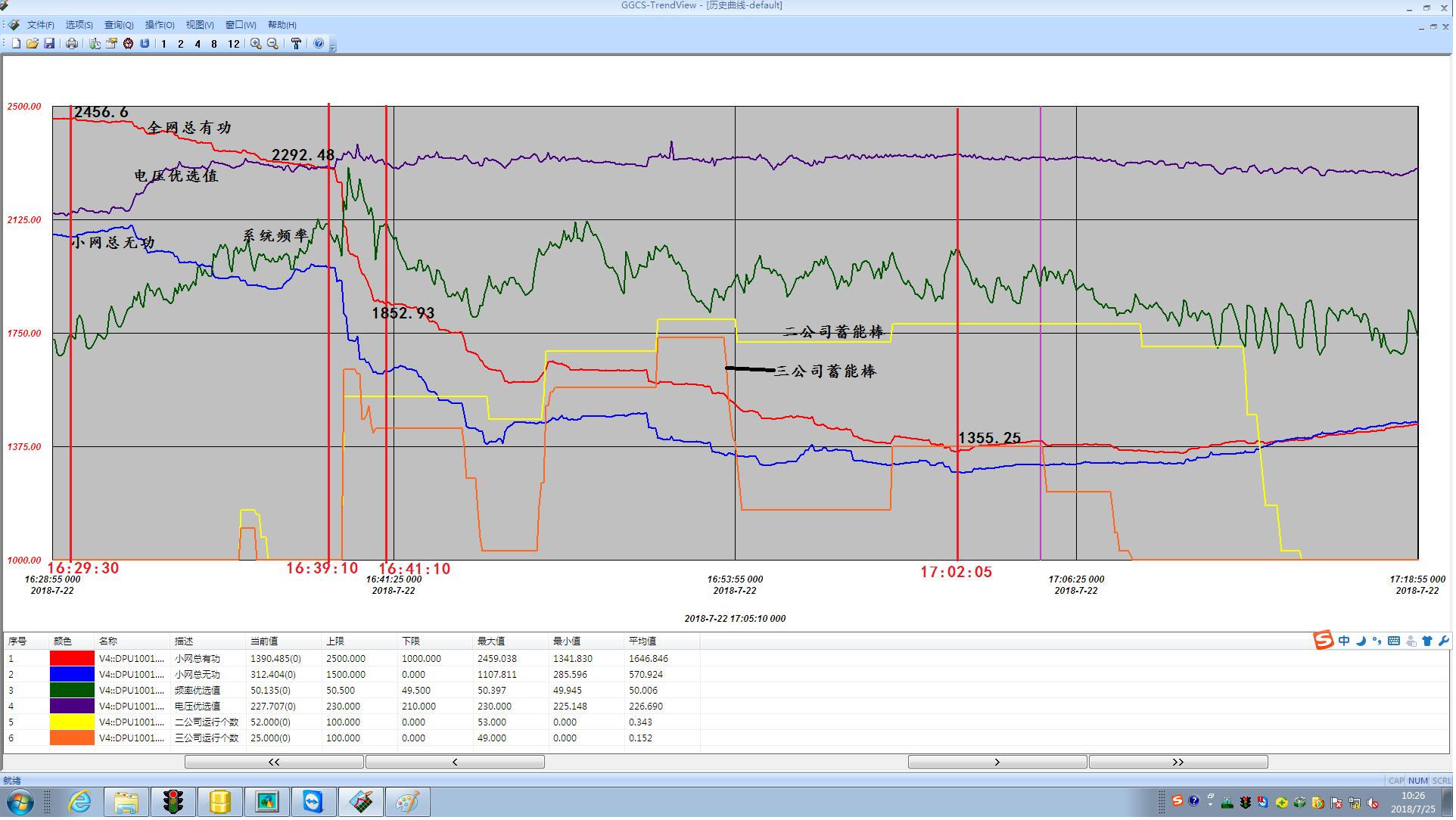Click yellow swatch for 二公司运行个数
1456x820 pixels.
(72, 722)
